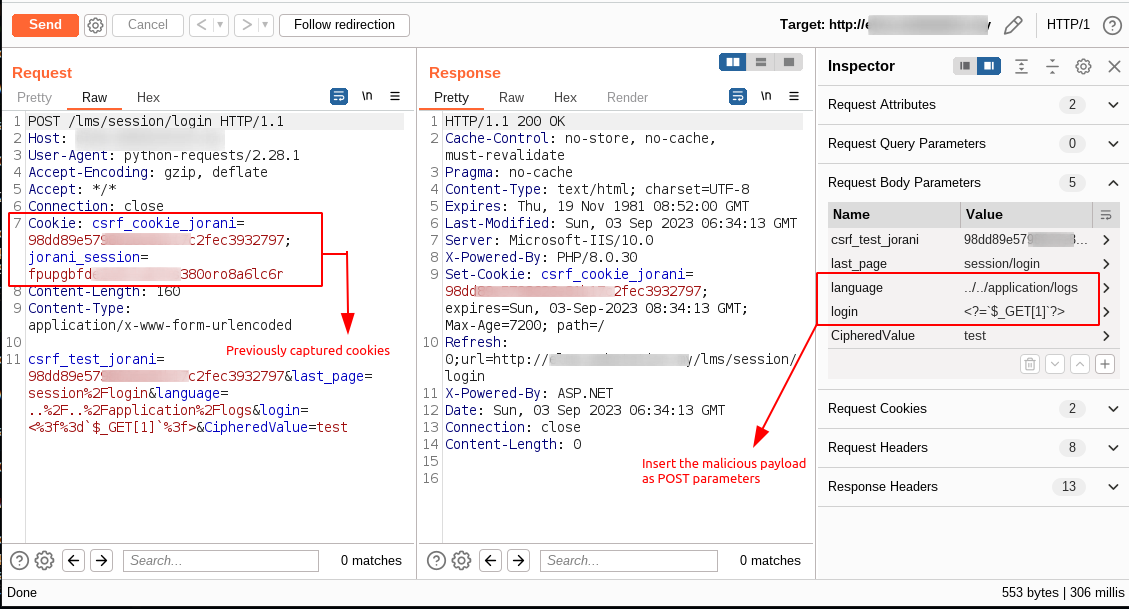Expand login parameter row arrow
The image size is (1129, 609).
pyautogui.click(x=1106, y=312)
